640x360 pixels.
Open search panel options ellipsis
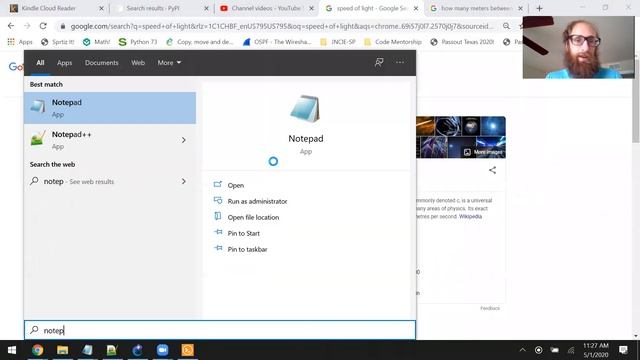400,62
